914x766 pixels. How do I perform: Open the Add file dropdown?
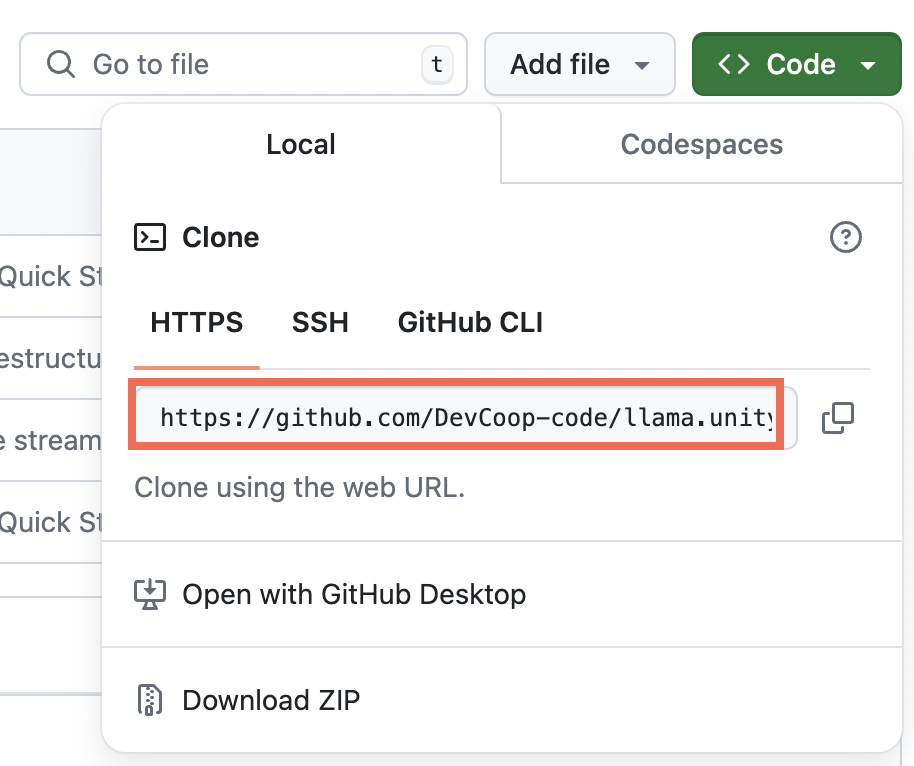point(579,64)
